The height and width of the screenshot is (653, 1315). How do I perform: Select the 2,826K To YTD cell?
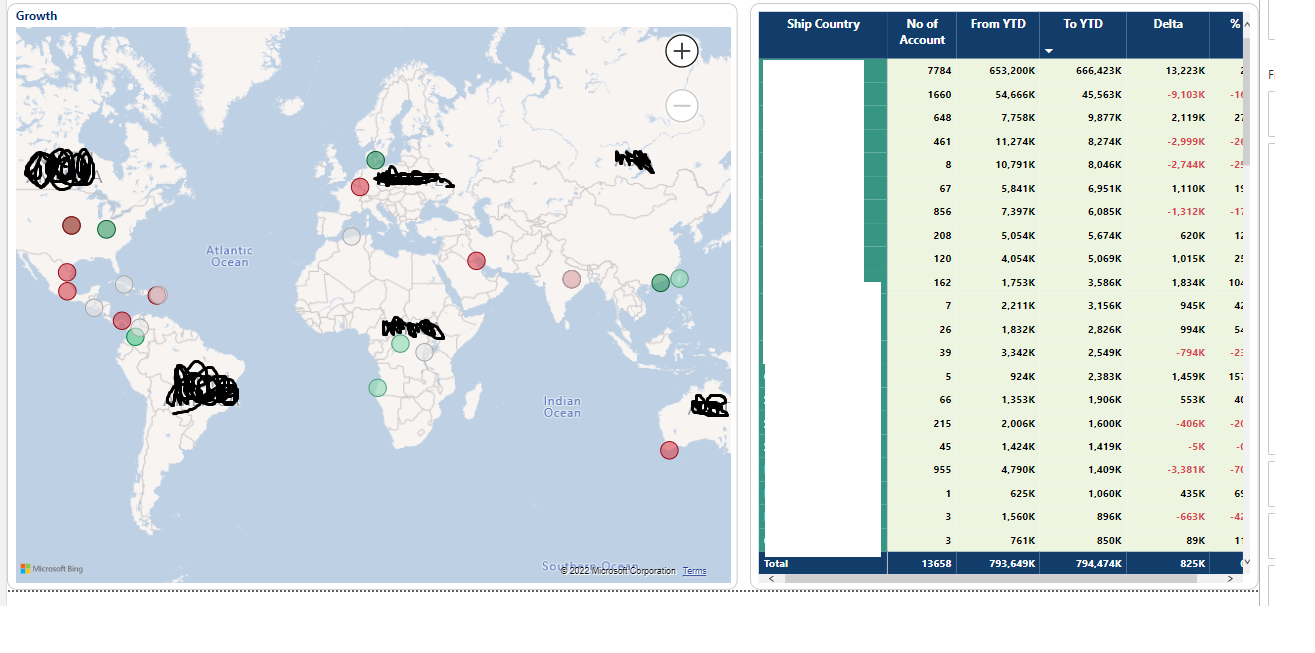[x=1083, y=329]
